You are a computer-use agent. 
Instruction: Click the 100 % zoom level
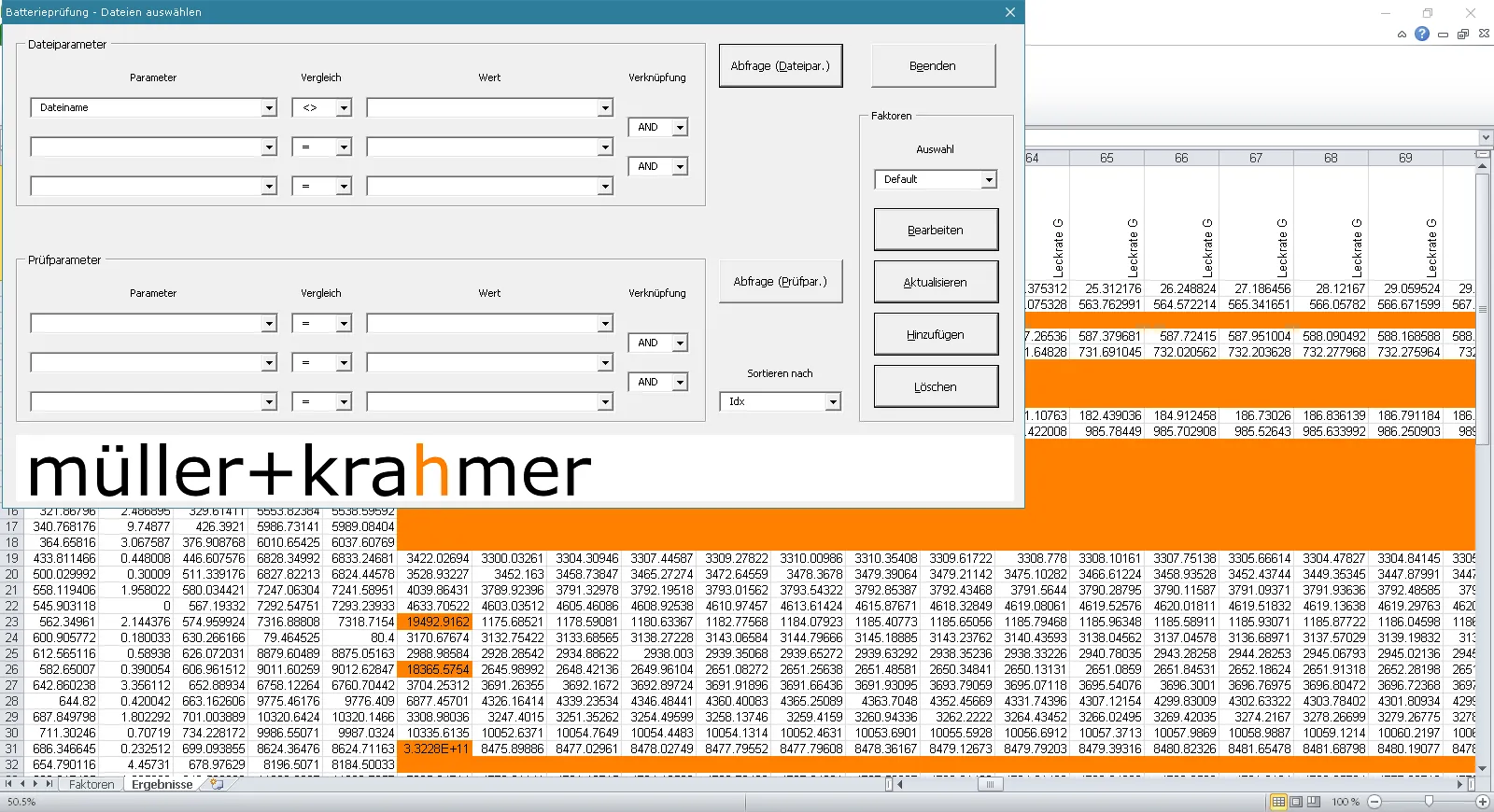click(1346, 802)
